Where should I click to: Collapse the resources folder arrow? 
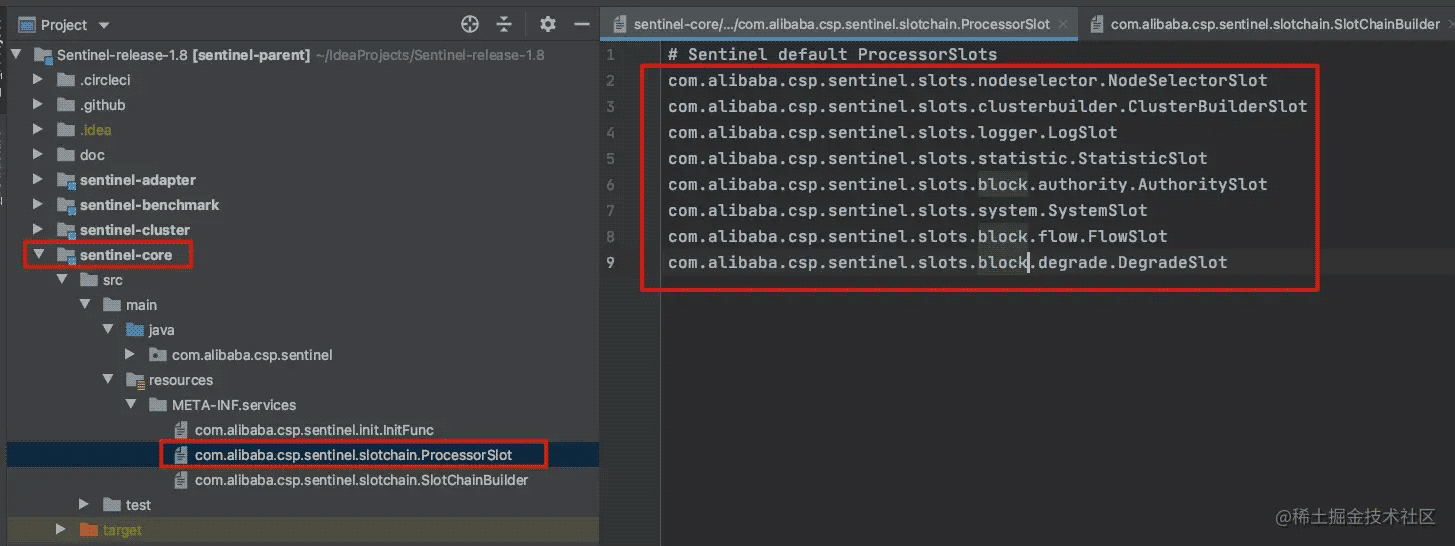pyautogui.click(x=108, y=380)
